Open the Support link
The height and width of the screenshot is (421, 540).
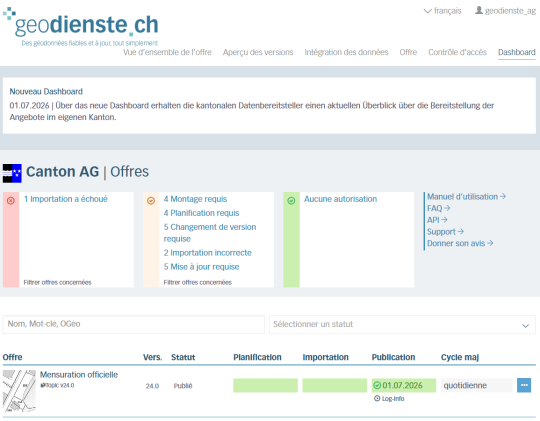(x=445, y=232)
